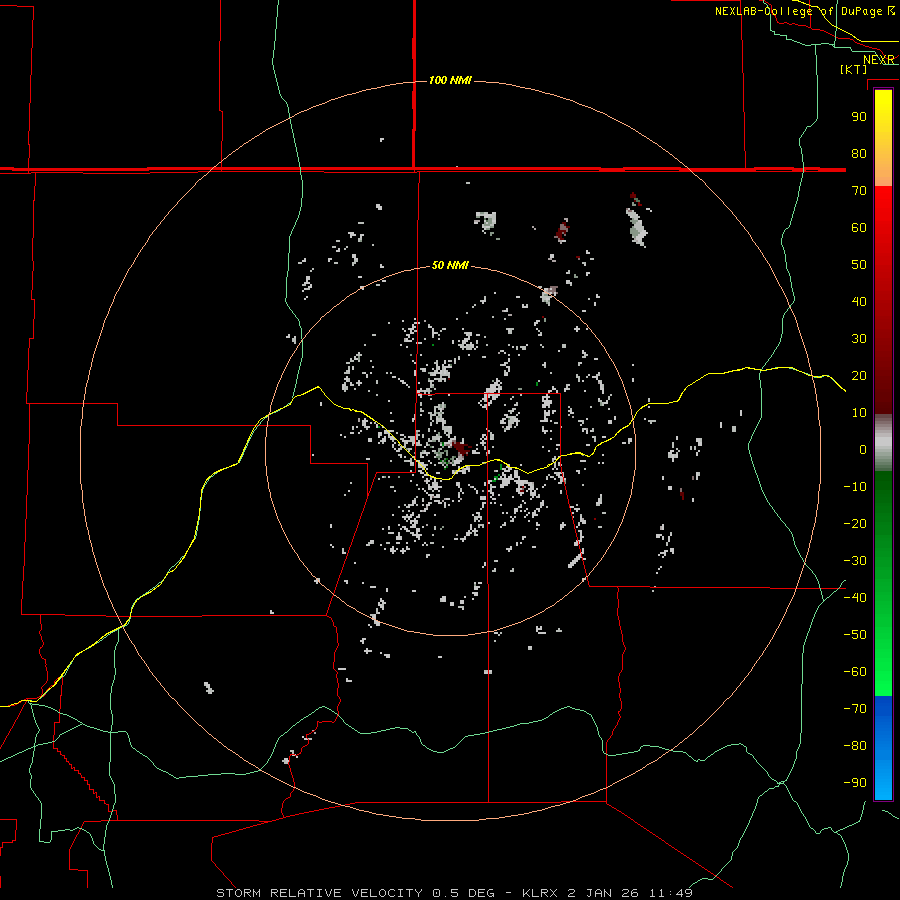900x900 pixels.
Task: Click the [KT] units label
Action: 854,69
